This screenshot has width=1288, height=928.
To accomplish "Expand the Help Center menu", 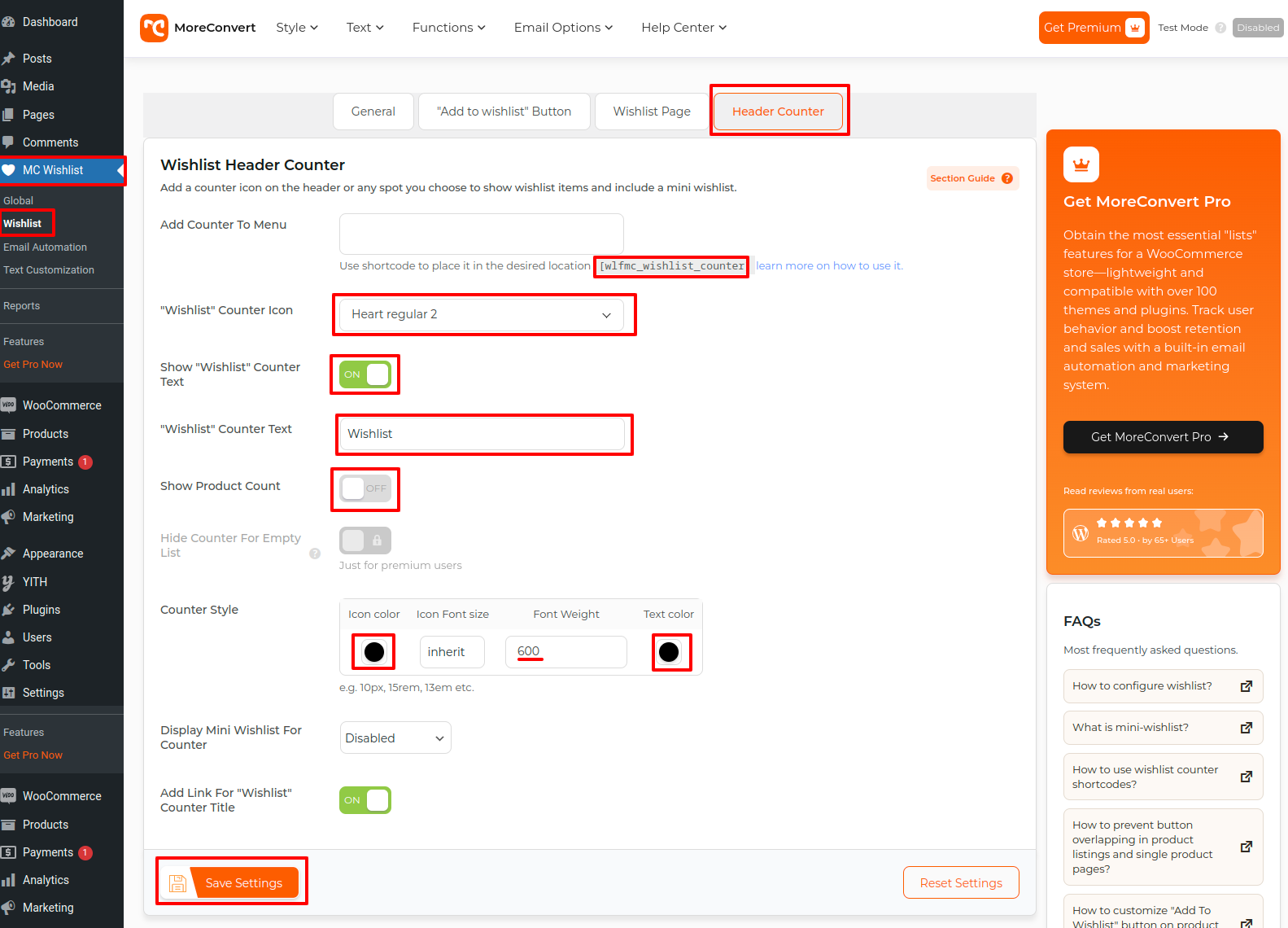I will click(683, 28).
